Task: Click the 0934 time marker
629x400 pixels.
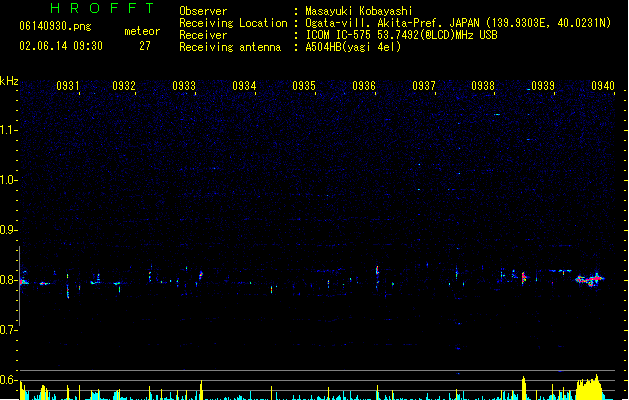Action: click(244, 86)
